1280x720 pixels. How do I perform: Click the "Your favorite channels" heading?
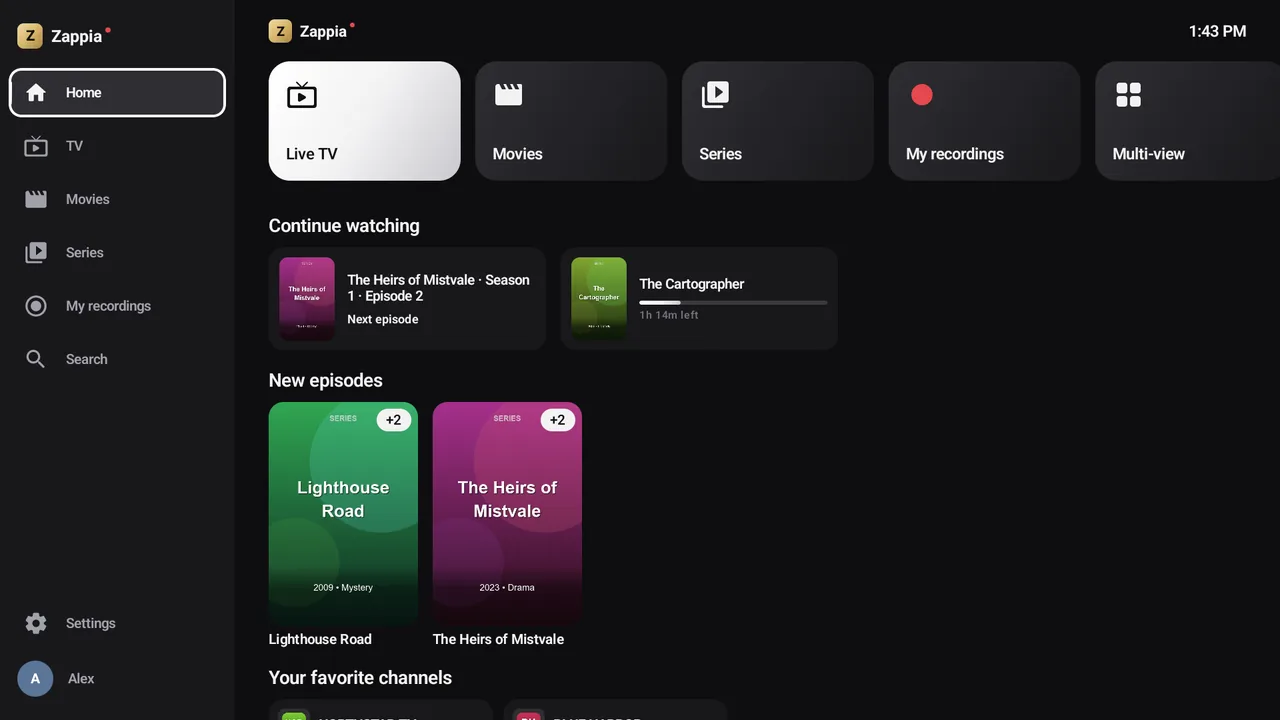click(360, 678)
